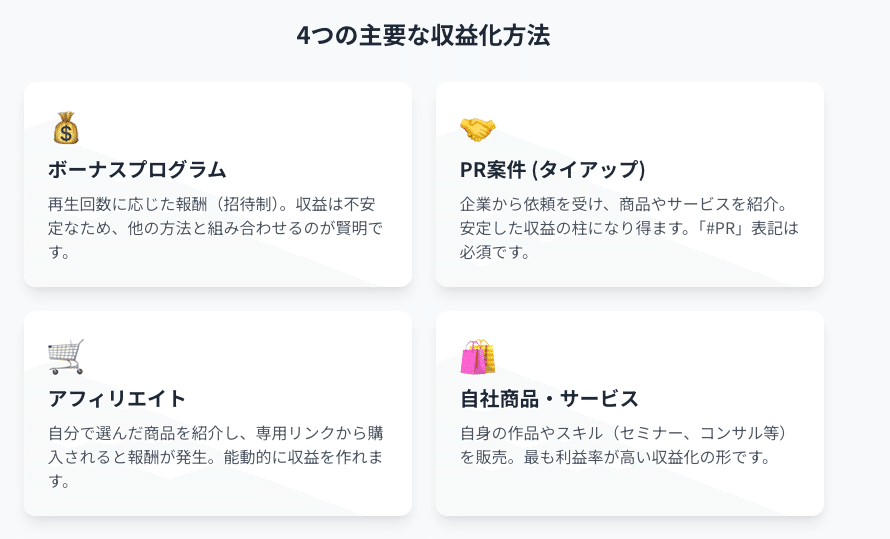Click the handshake icon
This screenshot has width=890, height=539.
477,128
